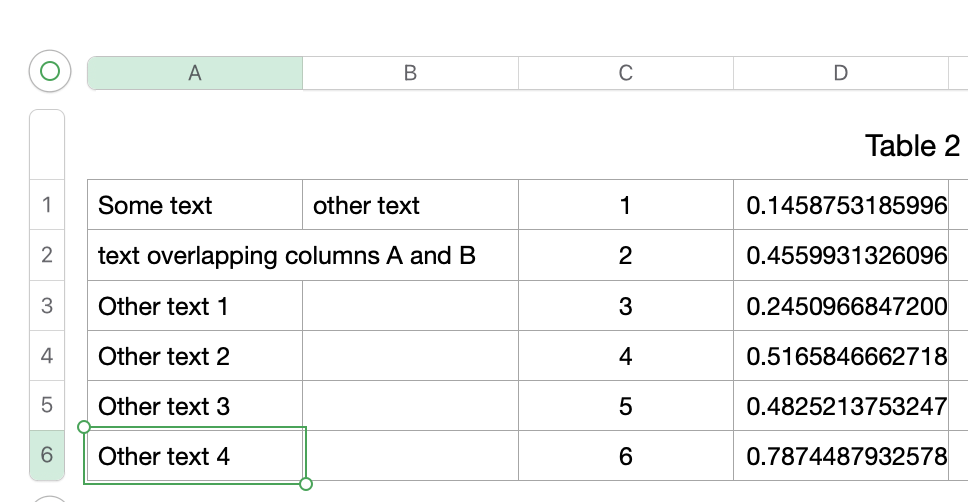
Task: Click the table select handle circle
Action: point(49,71)
